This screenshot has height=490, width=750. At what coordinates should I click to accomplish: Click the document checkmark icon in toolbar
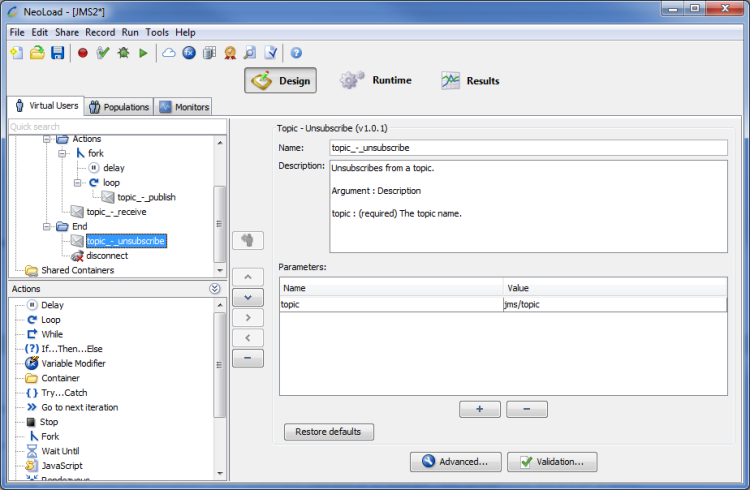(x=271, y=53)
